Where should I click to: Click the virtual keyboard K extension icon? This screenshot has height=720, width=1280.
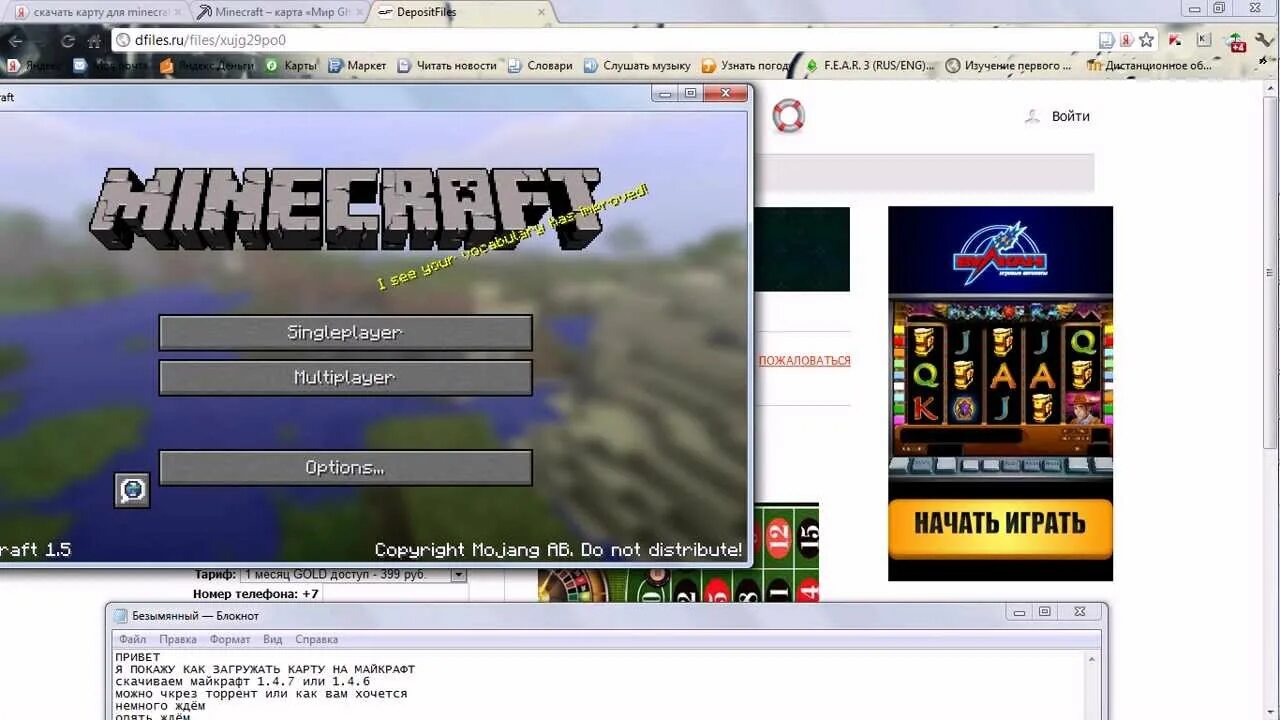tap(1204, 40)
